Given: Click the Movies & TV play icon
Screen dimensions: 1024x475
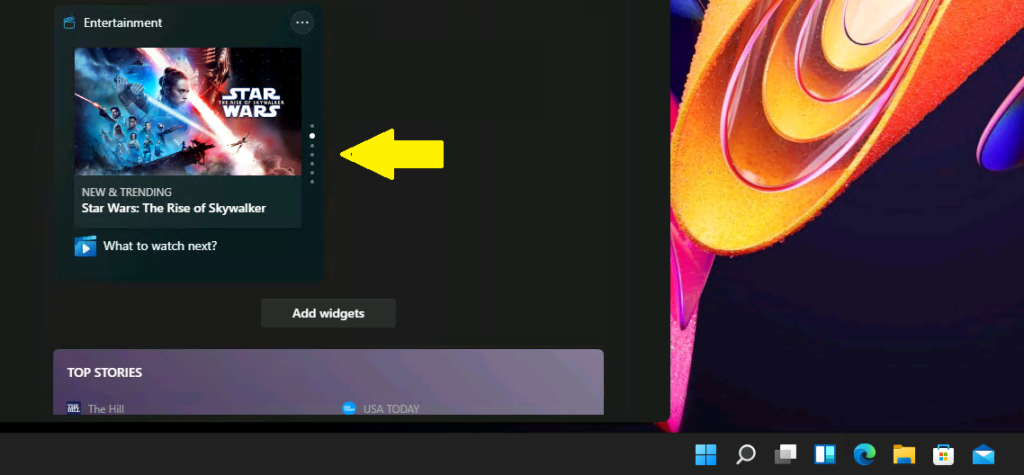Looking at the screenshot, I should [85, 246].
